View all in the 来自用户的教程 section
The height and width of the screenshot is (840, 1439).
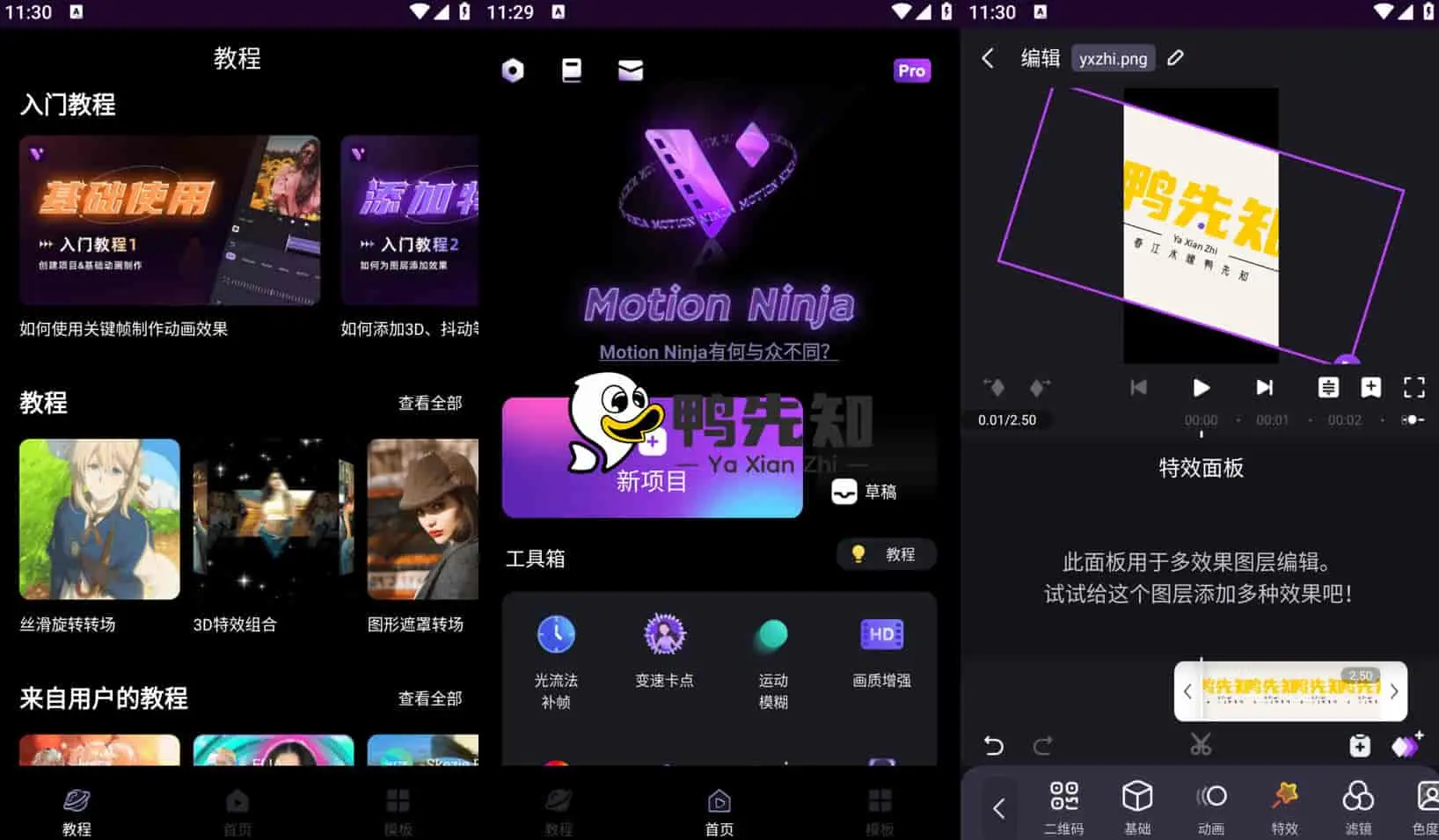coord(430,698)
